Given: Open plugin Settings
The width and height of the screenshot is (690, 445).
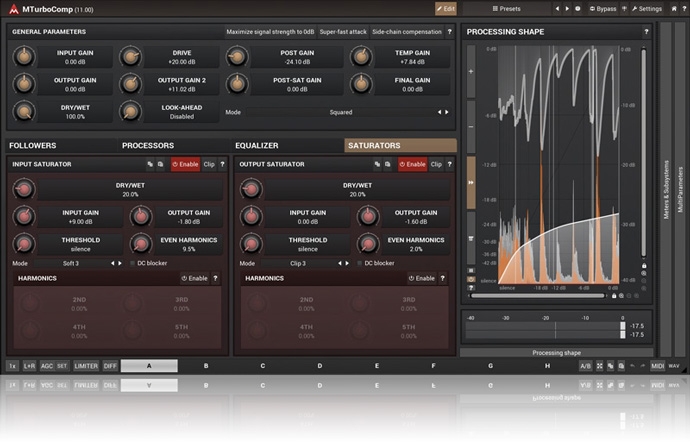Looking at the screenshot, I should (645, 8).
